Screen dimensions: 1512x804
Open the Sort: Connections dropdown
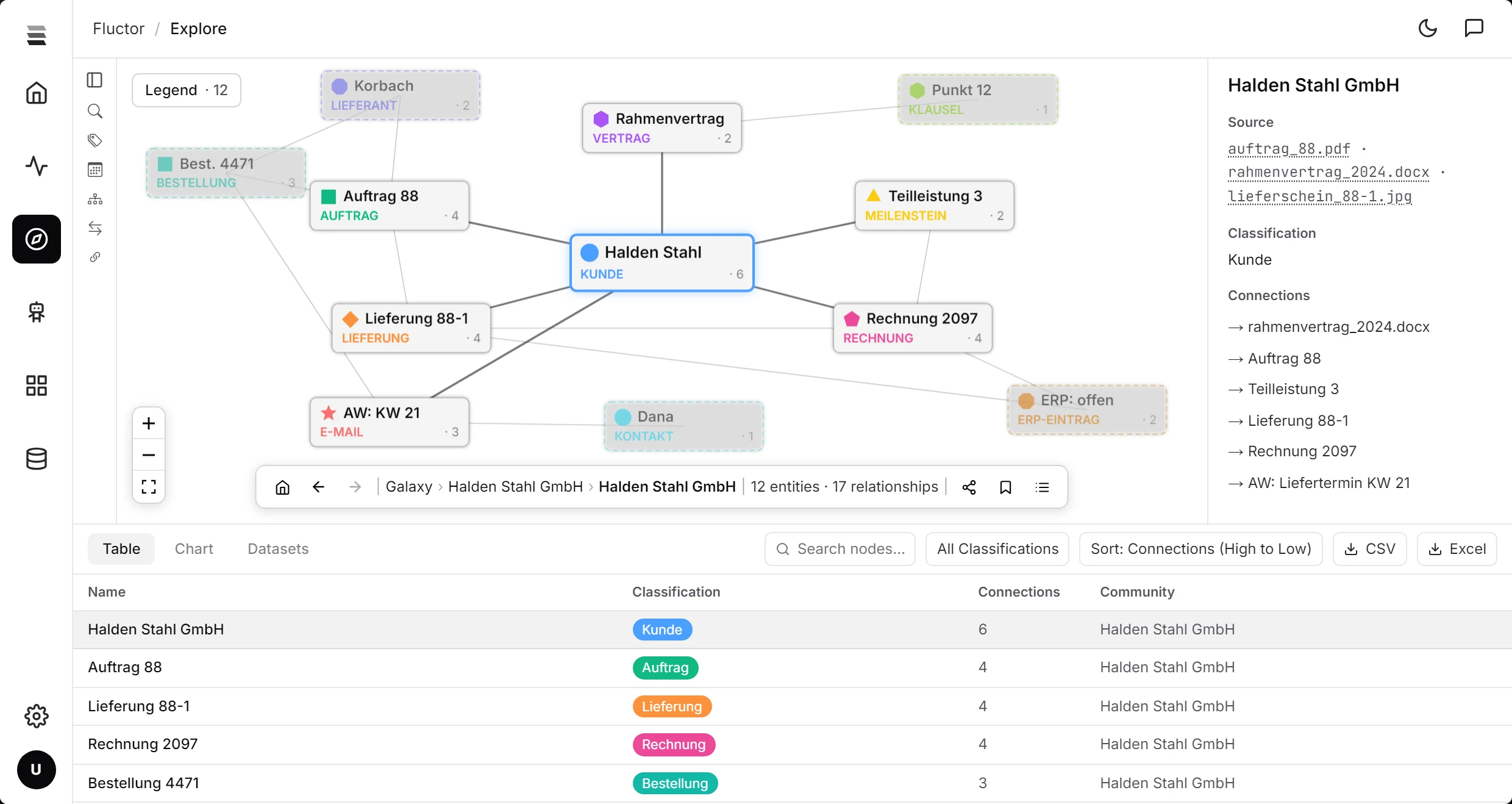pyautogui.click(x=1201, y=549)
